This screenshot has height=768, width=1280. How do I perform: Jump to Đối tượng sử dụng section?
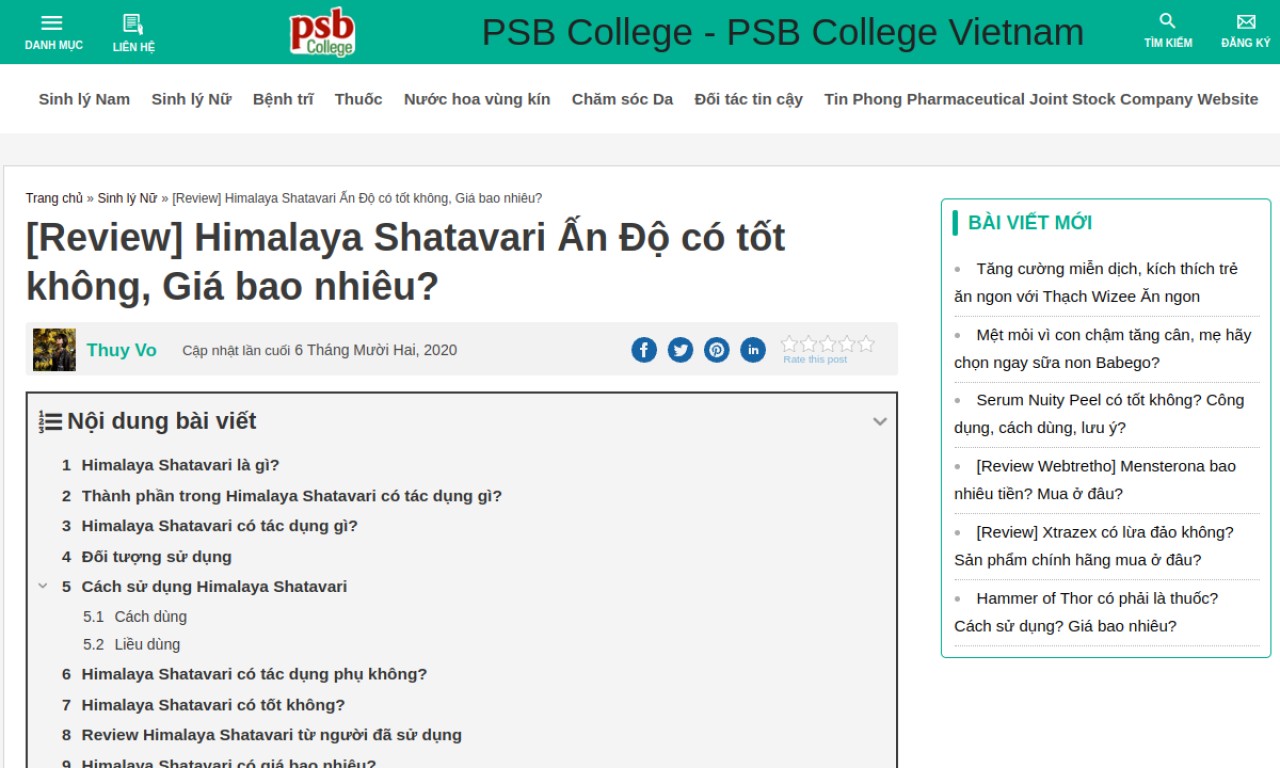coord(156,556)
